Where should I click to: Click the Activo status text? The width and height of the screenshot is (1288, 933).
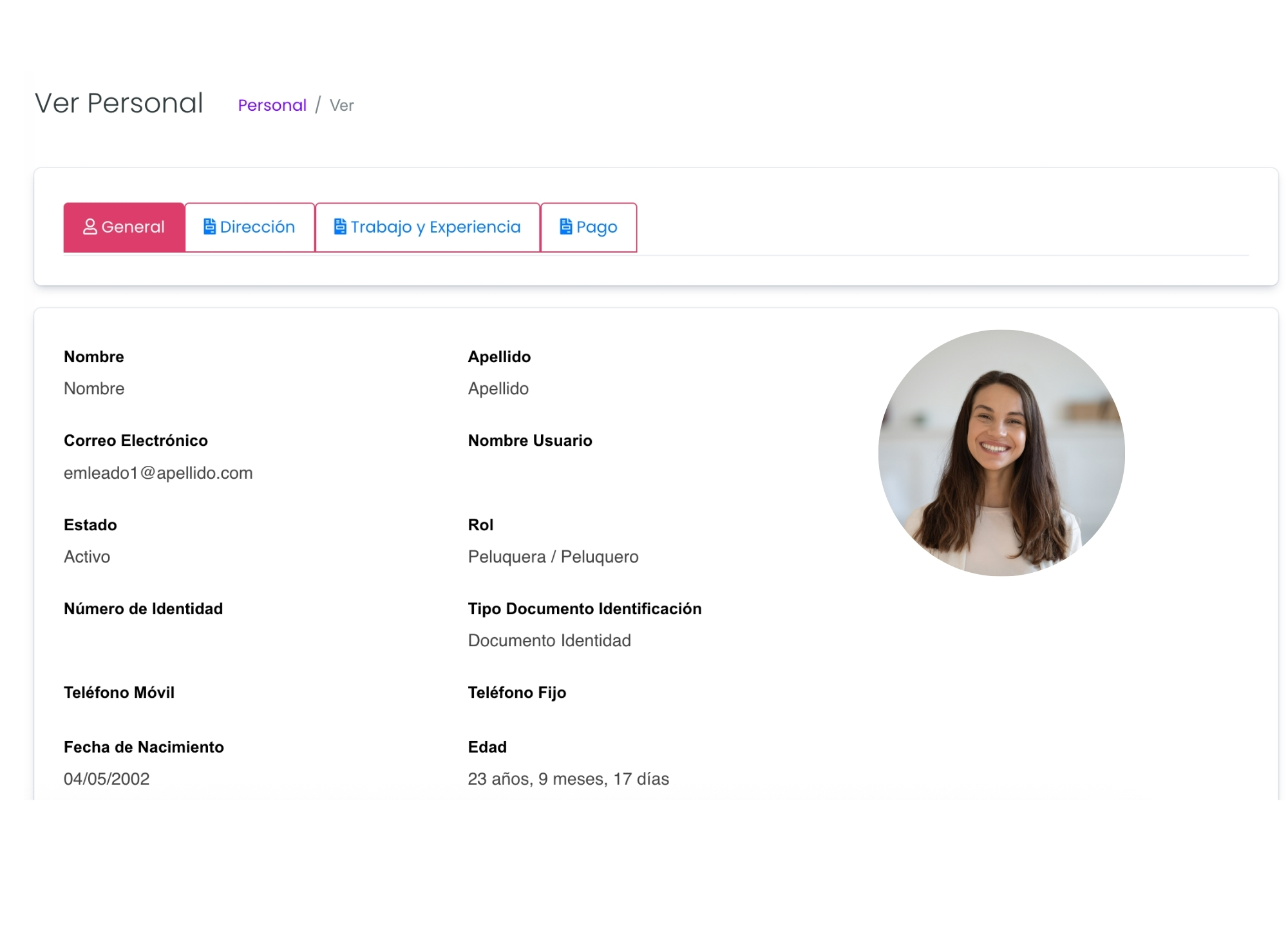tap(87, 557)
